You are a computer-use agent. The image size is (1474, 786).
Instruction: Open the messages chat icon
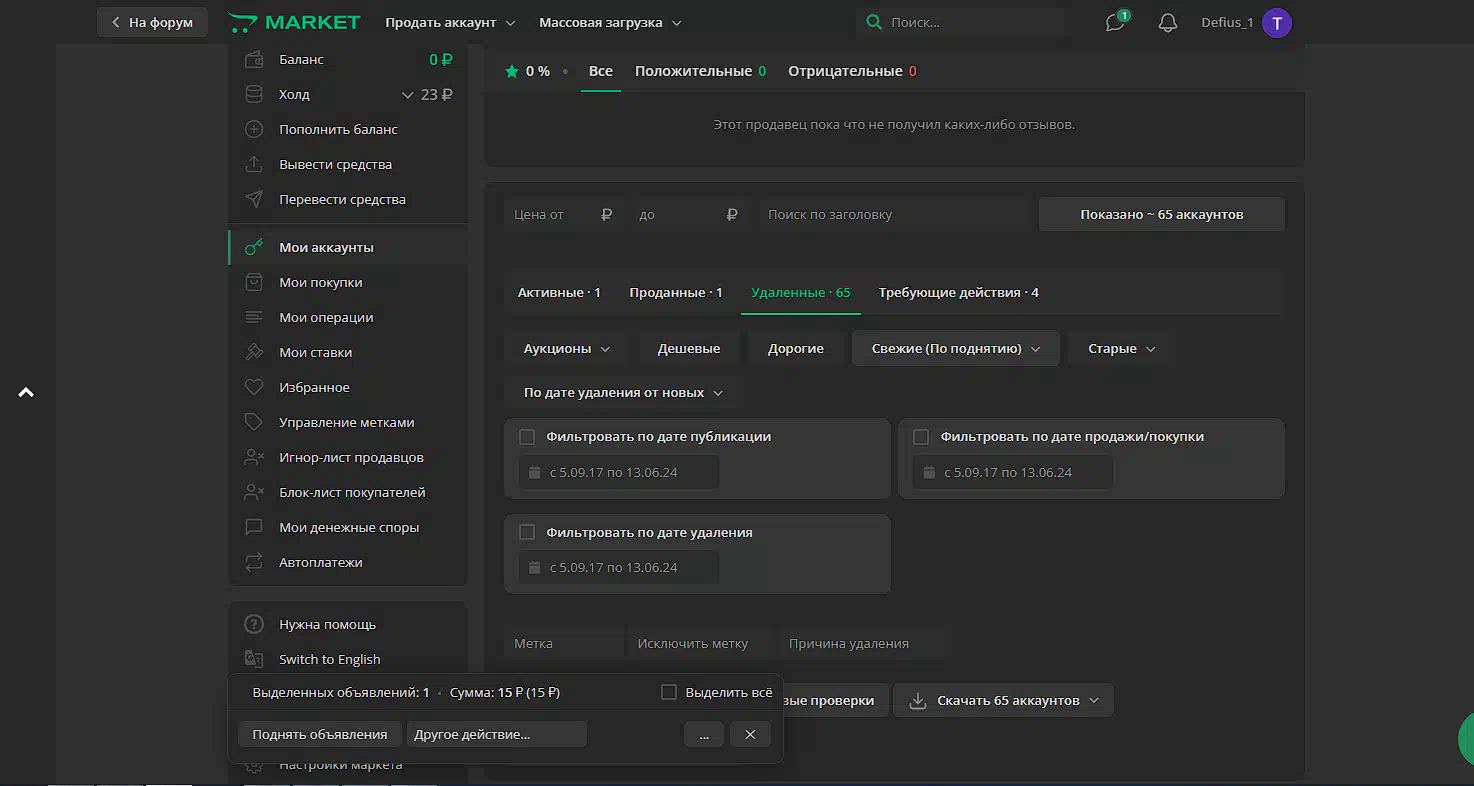click(x=1115, y=22)
